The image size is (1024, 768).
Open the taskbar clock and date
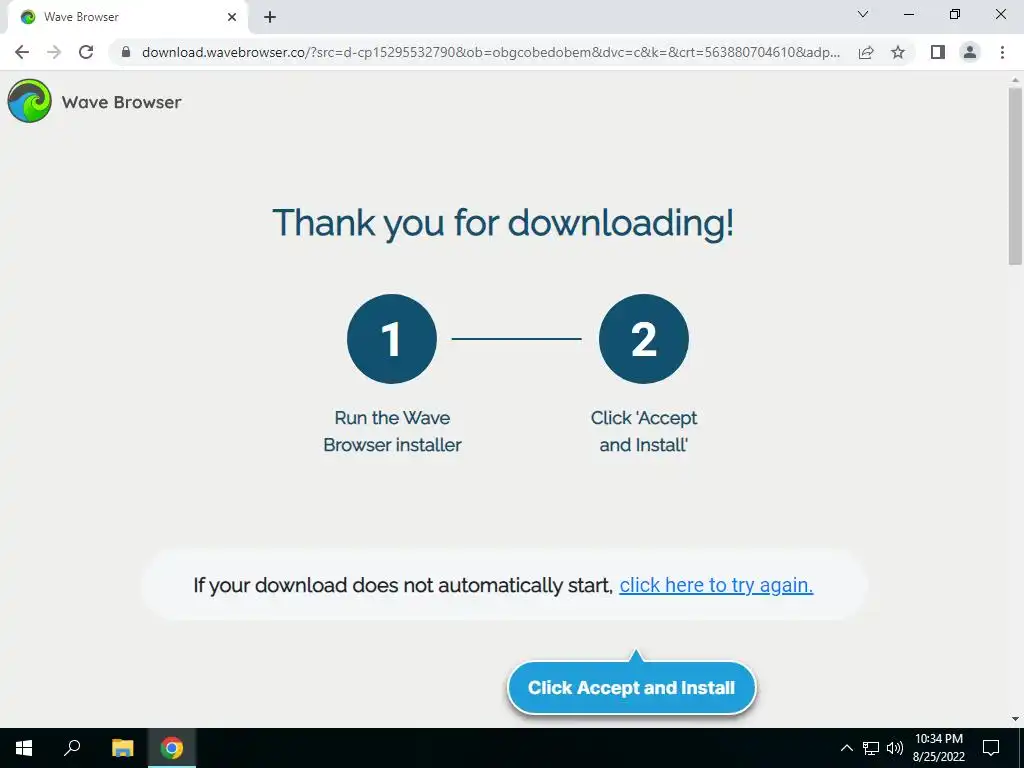tap(938, 748)
